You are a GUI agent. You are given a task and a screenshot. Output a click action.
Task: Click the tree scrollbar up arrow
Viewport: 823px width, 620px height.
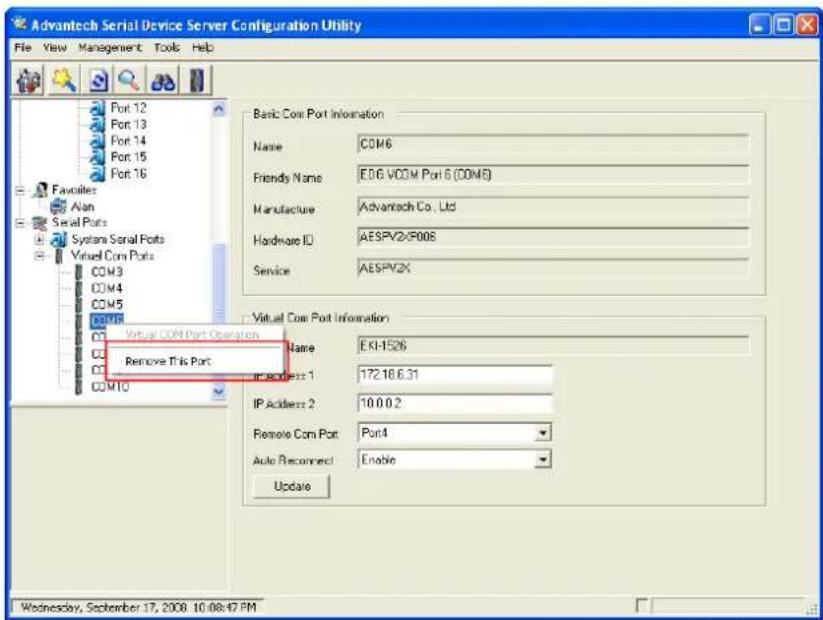click(219, 109)
